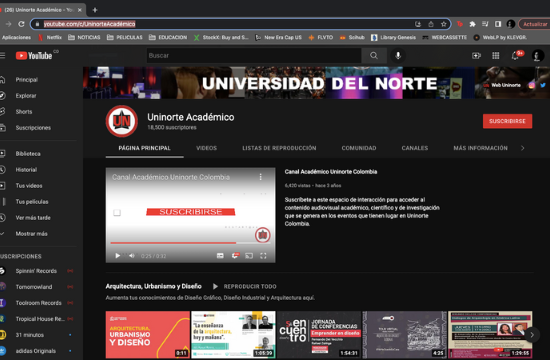The width and height of the screenshot is (550, 360).
Task: Show next videos in Arquitectura shelf
Action: 532,335
